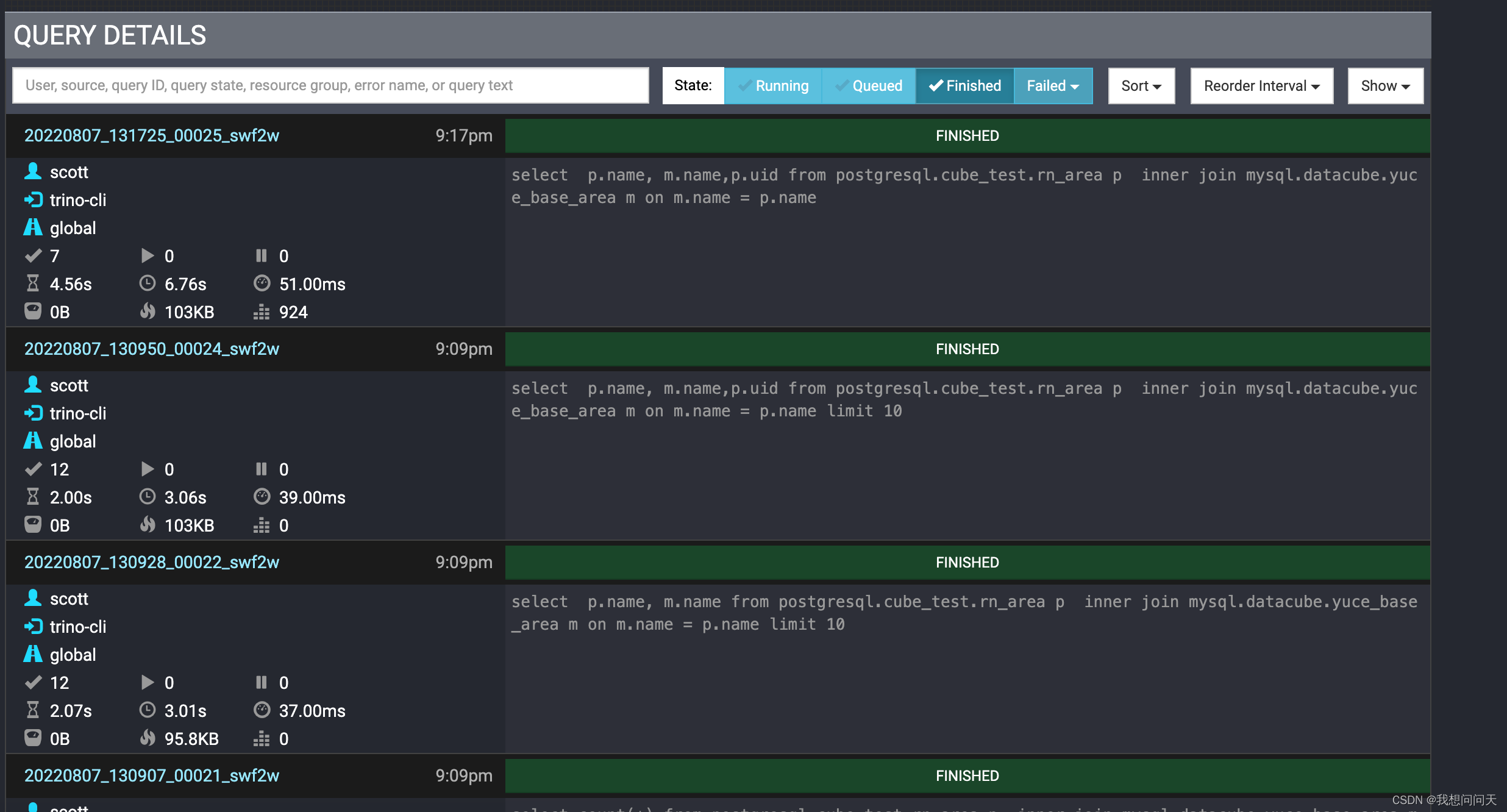Toggle the Running state filter
The height and width of the screenshot is (812, 1507).
773,86
